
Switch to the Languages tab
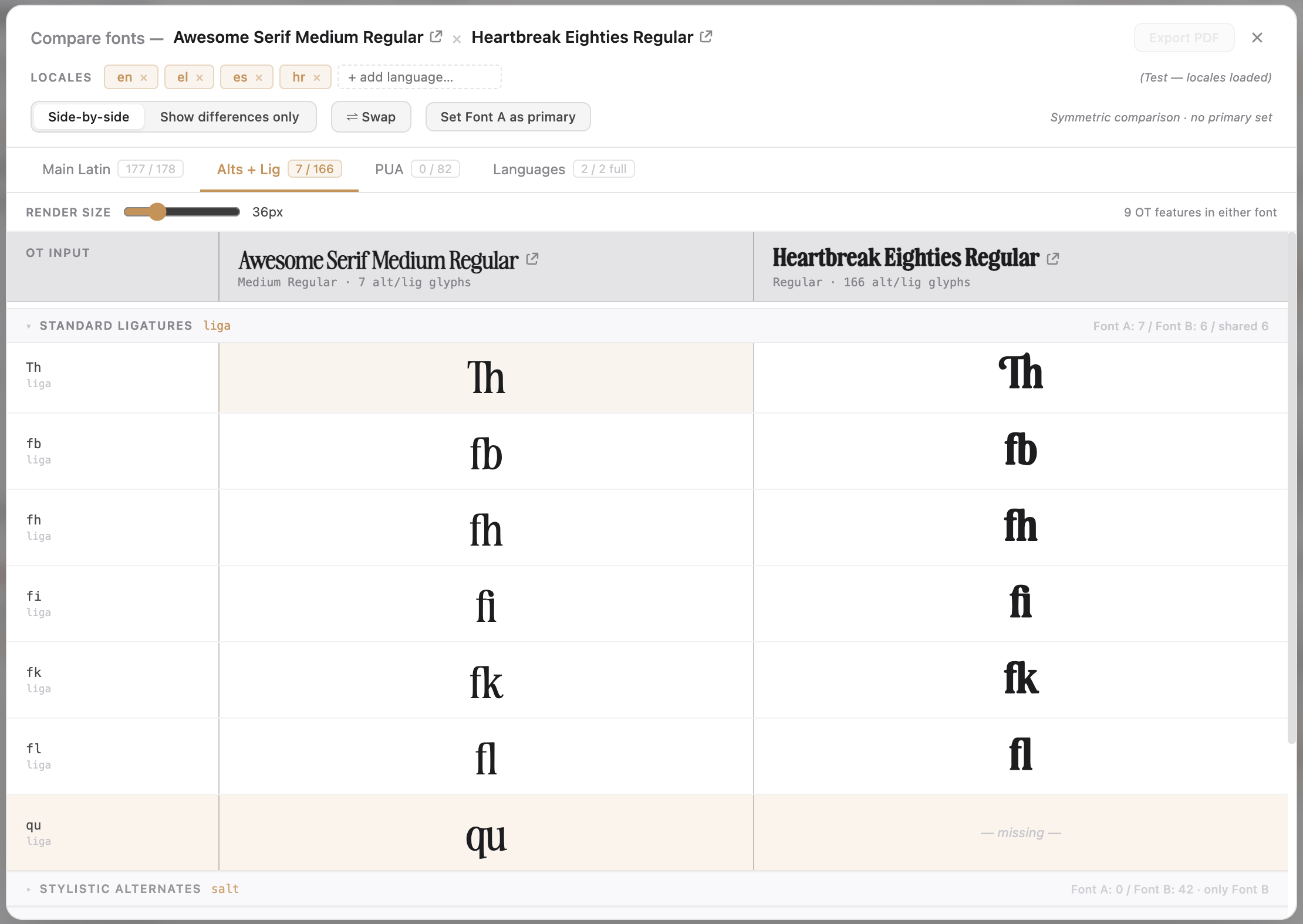563,169
